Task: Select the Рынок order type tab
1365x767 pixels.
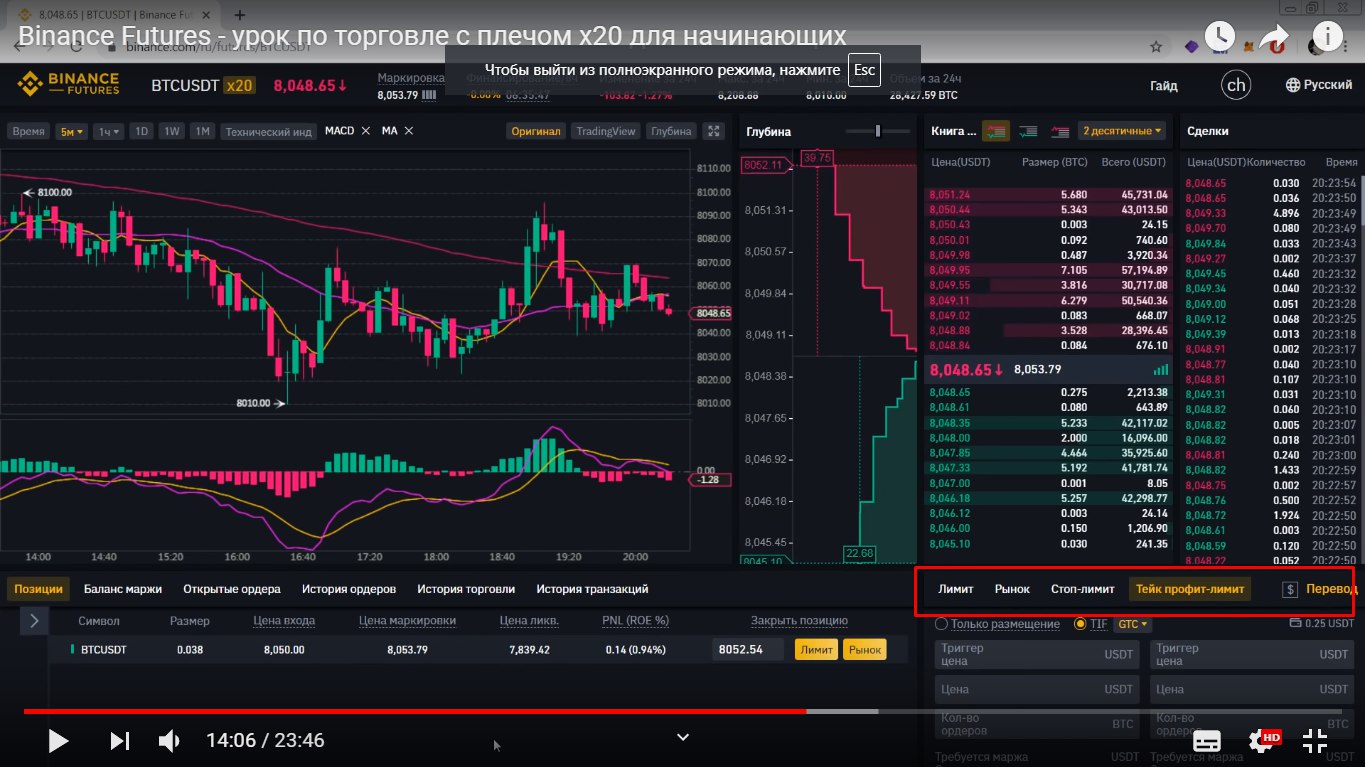Action: coord(1012,589)
